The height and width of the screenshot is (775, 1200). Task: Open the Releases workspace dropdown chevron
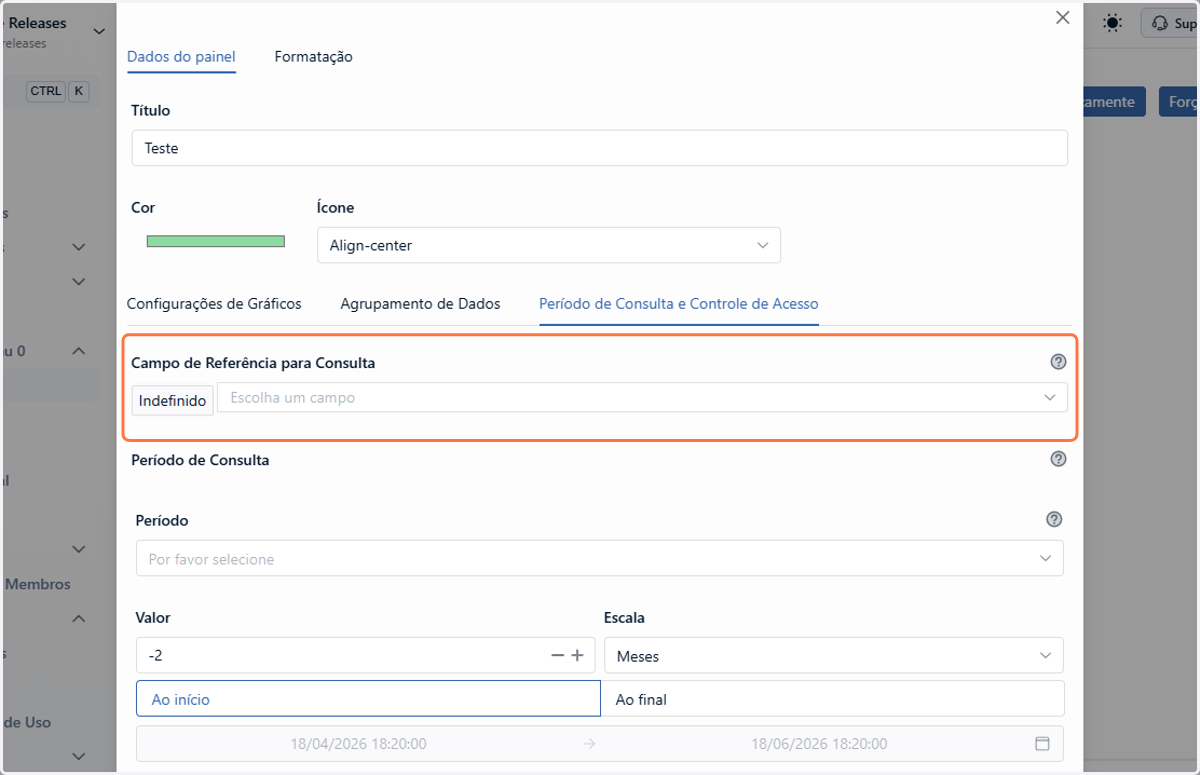99,31
